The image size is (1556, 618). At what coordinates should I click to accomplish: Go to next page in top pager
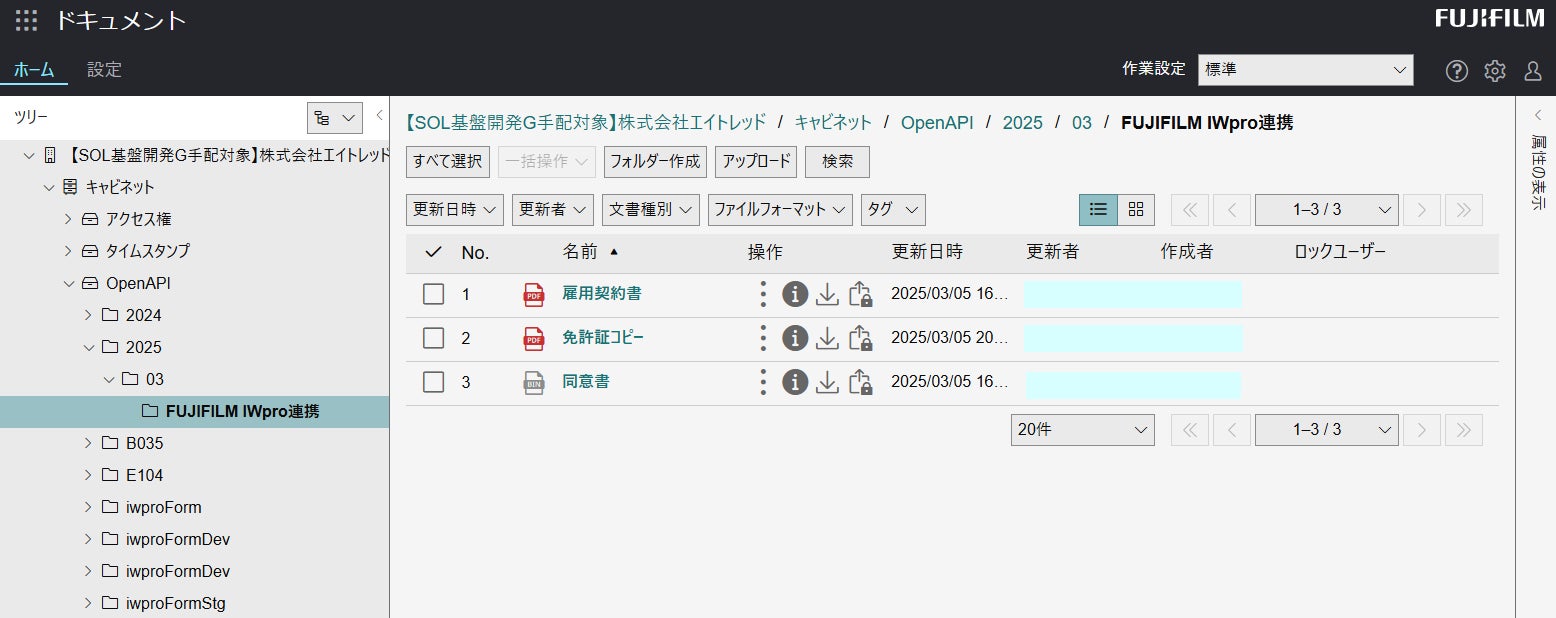tap(1422, 210)
